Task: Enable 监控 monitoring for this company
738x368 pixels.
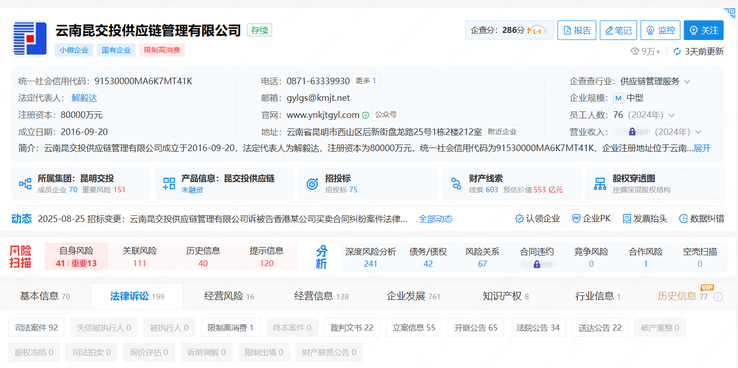Action: [661, 30]
